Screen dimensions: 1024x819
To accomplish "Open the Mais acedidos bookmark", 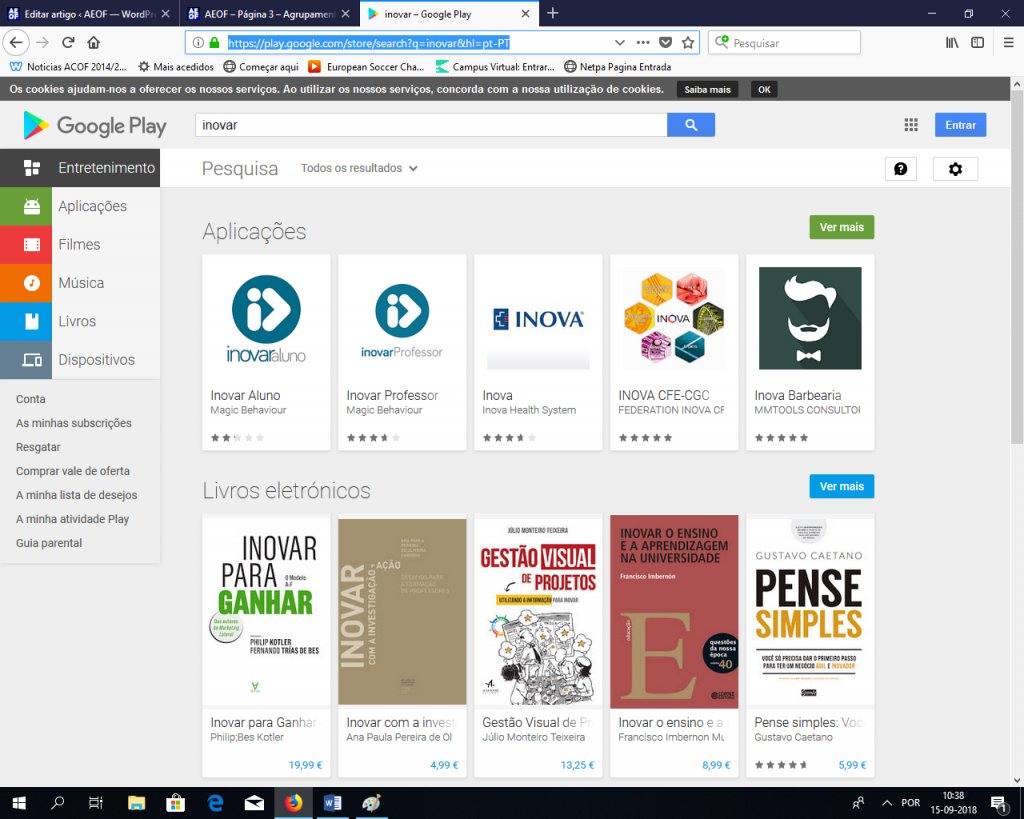I will tap(176, 67).
